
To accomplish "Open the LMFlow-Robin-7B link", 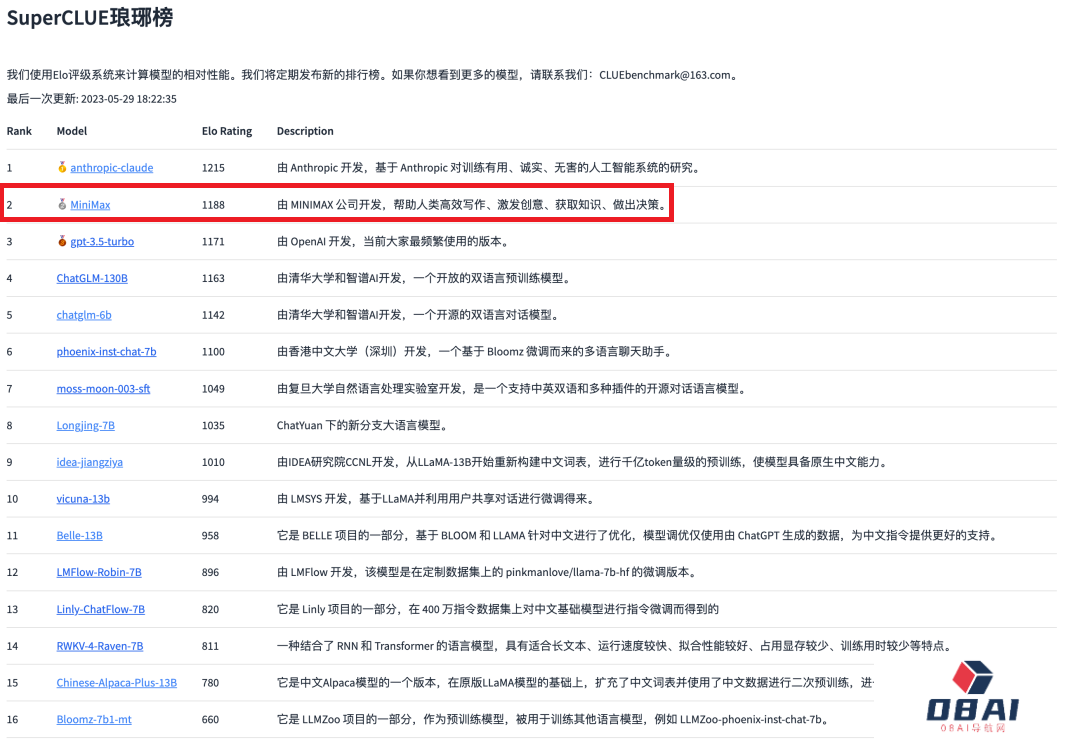I will coord(98,572).
